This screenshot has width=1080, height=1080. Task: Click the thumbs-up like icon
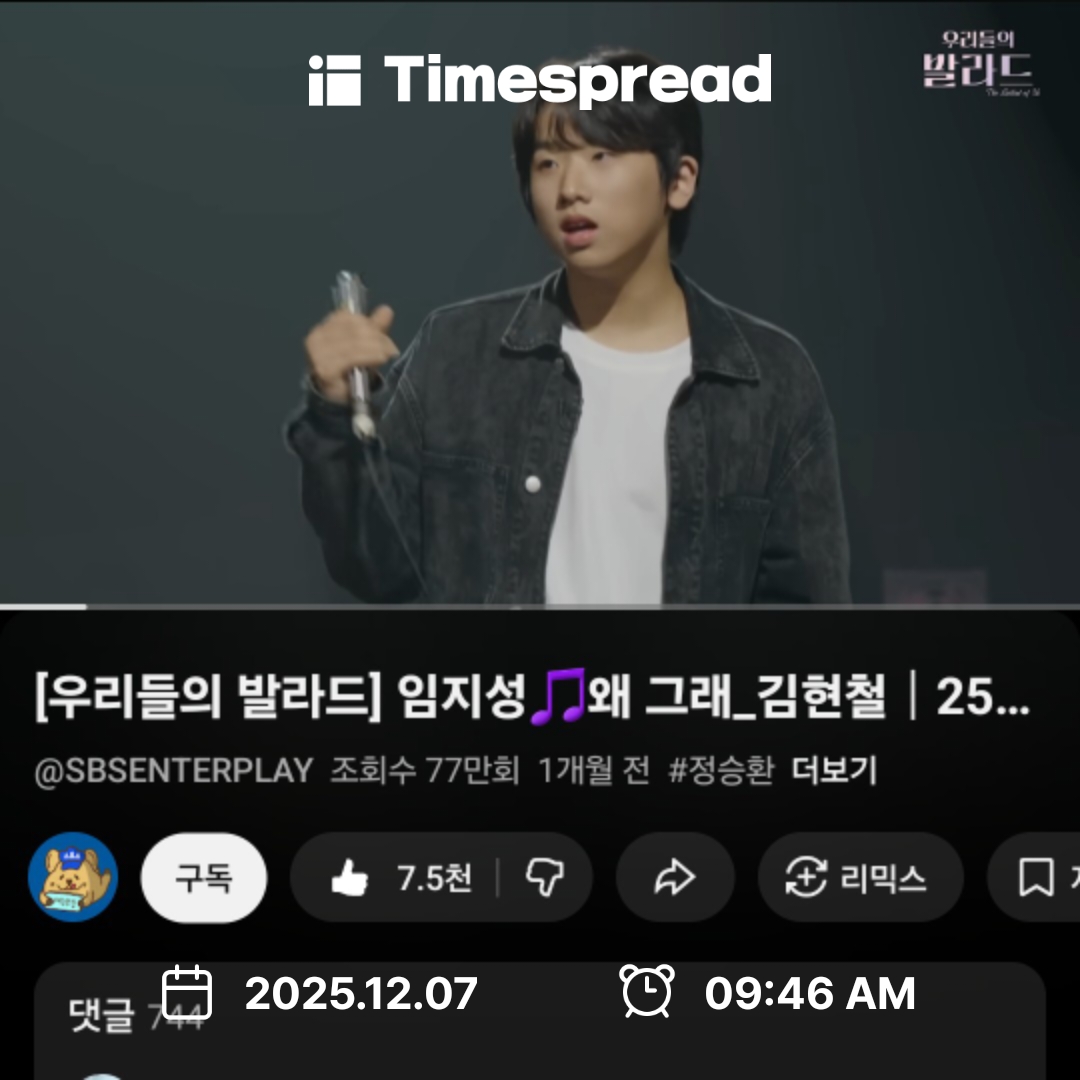point(349,878)
